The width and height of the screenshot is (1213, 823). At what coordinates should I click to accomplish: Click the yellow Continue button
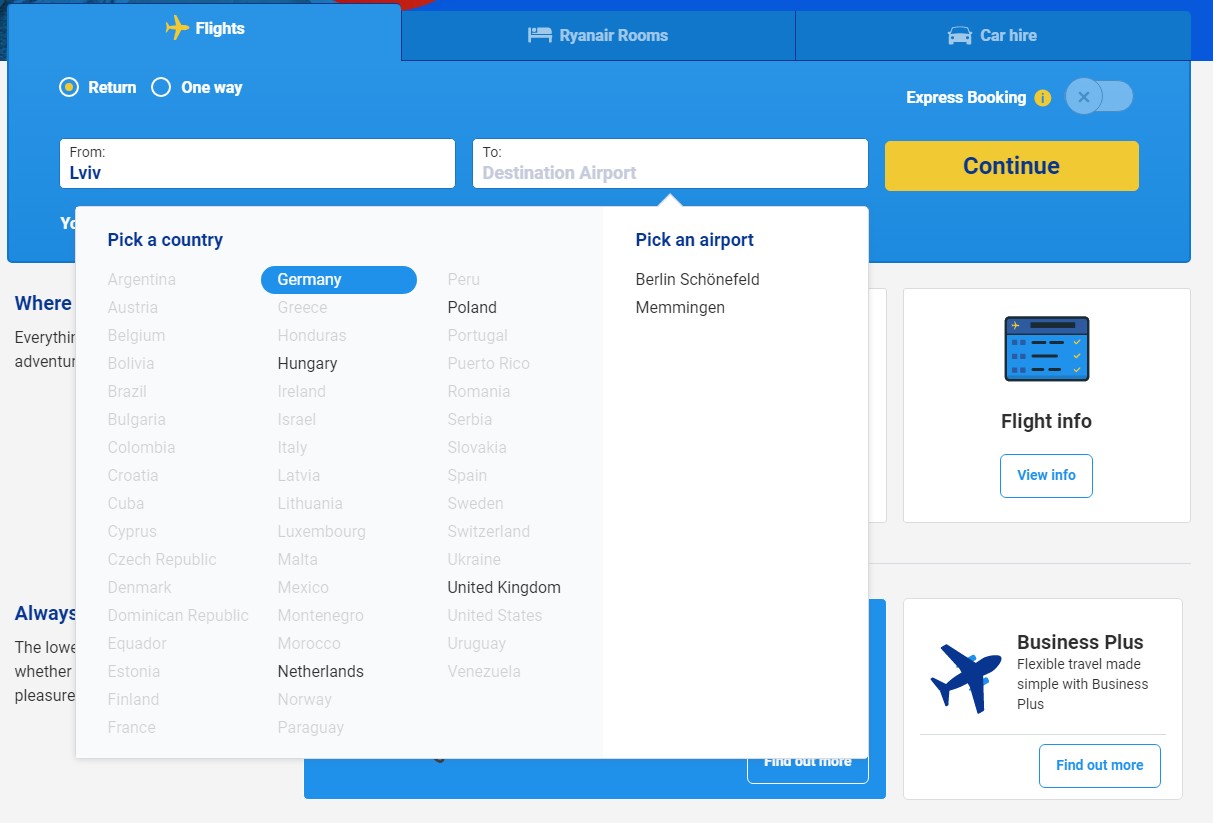point(1012,166)
